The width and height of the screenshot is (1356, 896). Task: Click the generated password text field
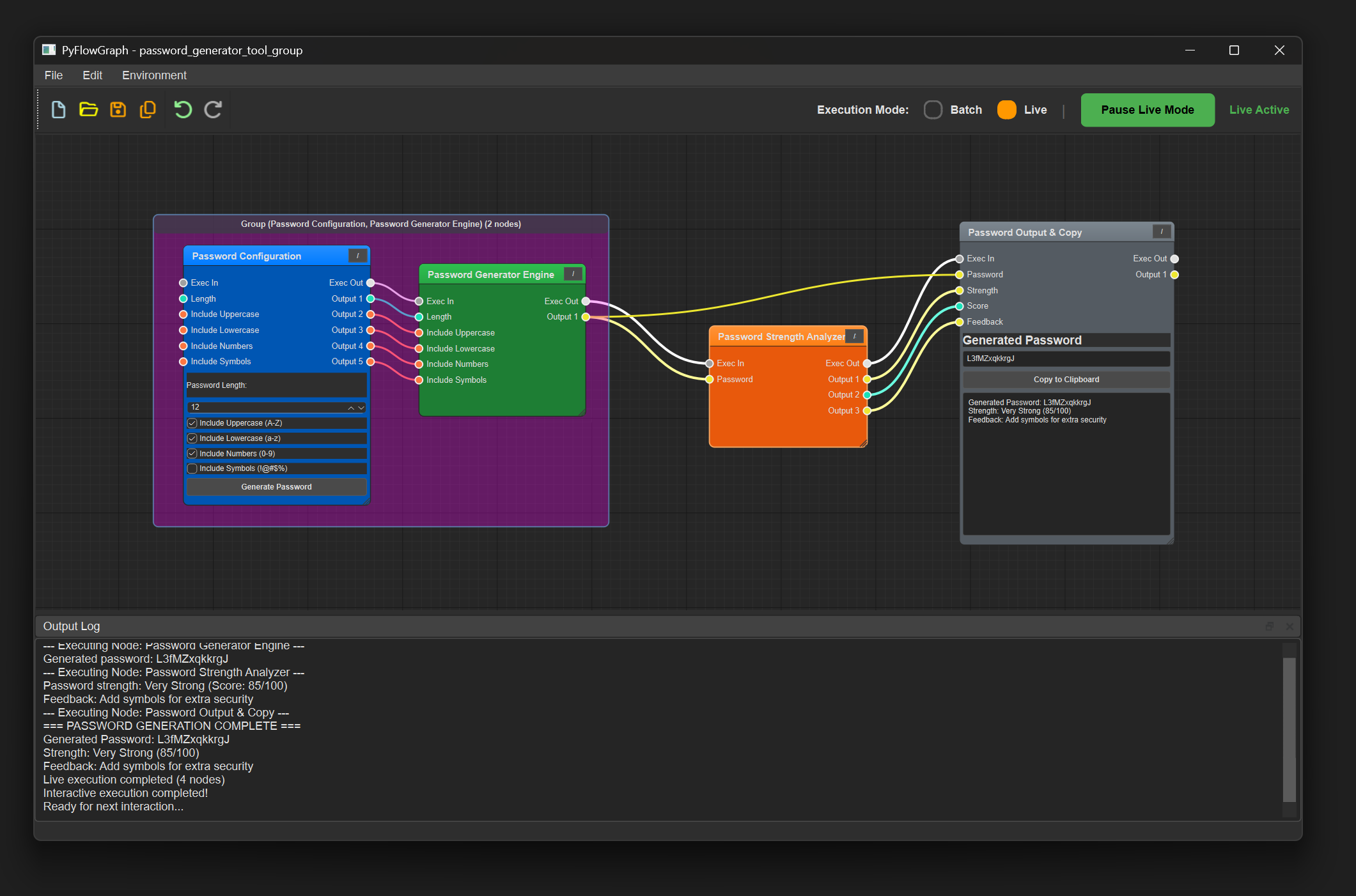click(1066, 359)
